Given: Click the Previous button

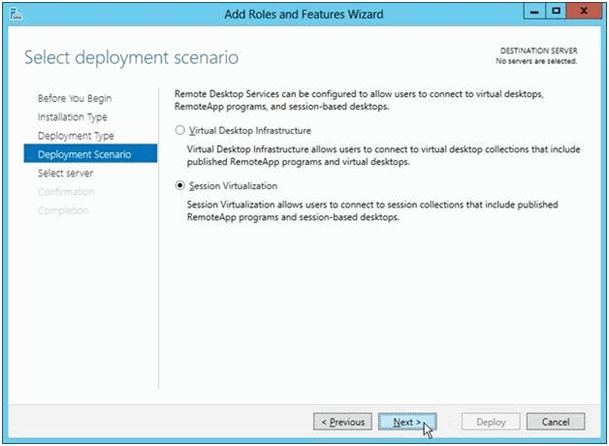Looking at the screenshot, I should (x=343, y=422).
